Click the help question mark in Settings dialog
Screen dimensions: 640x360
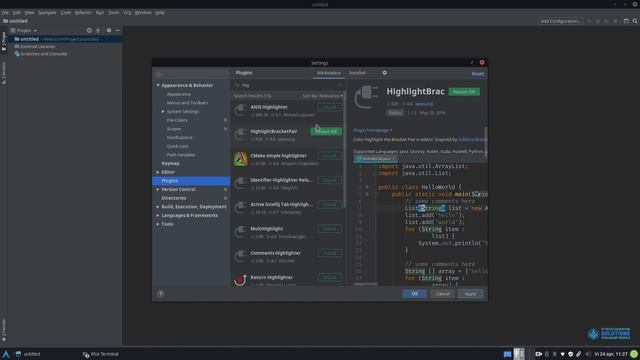click(160, 293)
